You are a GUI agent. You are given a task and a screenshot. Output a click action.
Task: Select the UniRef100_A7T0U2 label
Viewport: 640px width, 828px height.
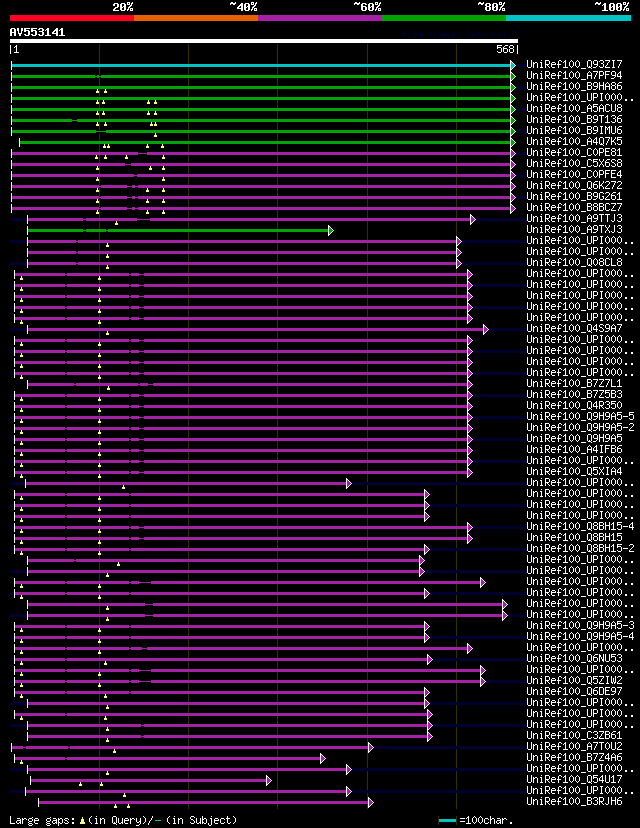tap(574, 747)
